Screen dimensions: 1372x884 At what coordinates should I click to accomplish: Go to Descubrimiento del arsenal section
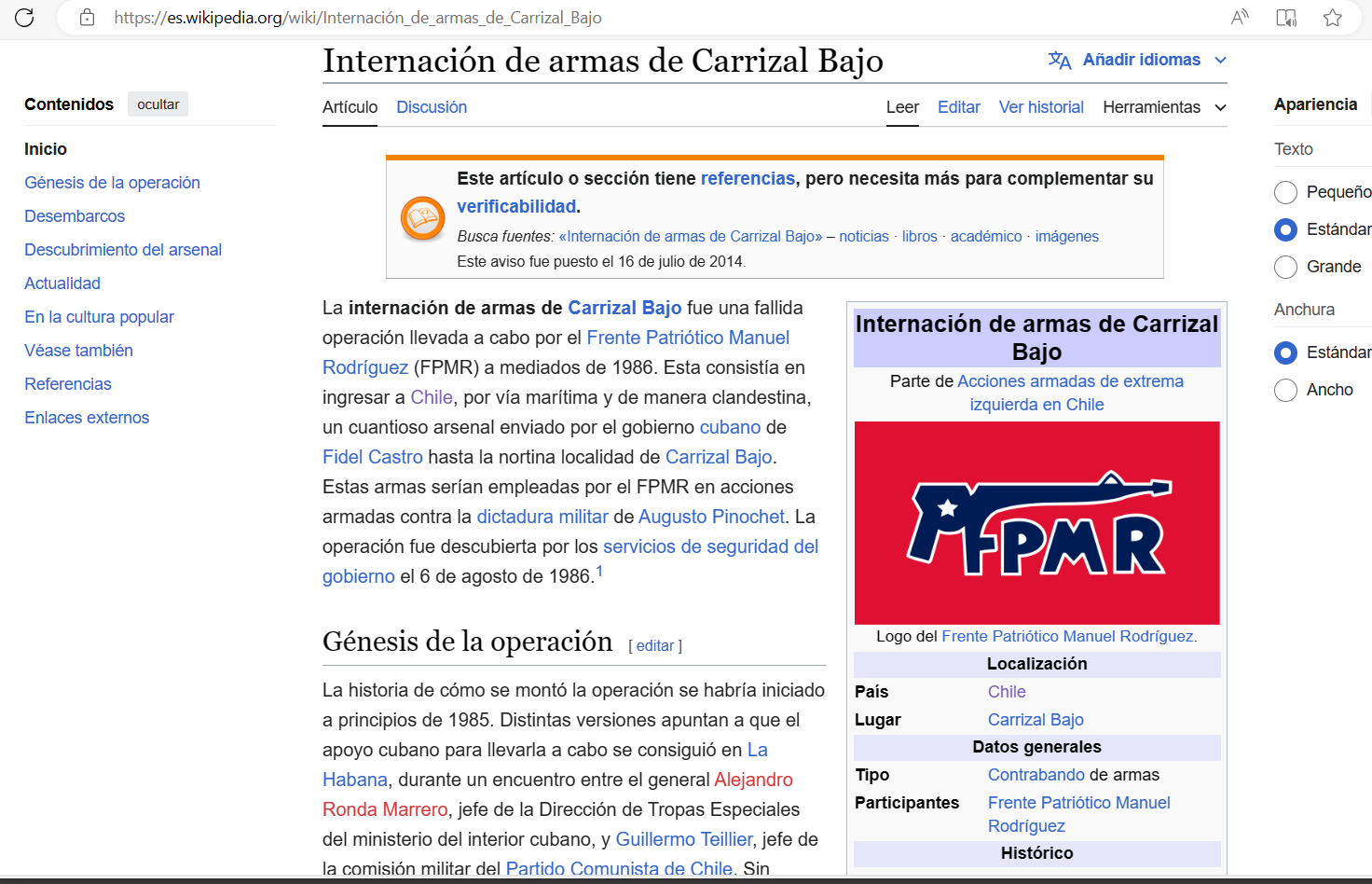point(123,250)
